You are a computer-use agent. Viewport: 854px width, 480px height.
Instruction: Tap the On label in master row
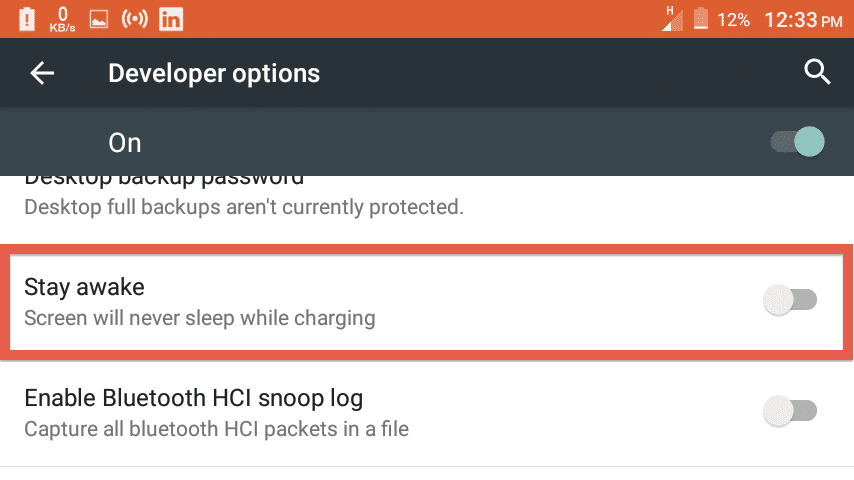tap(125, 143)
